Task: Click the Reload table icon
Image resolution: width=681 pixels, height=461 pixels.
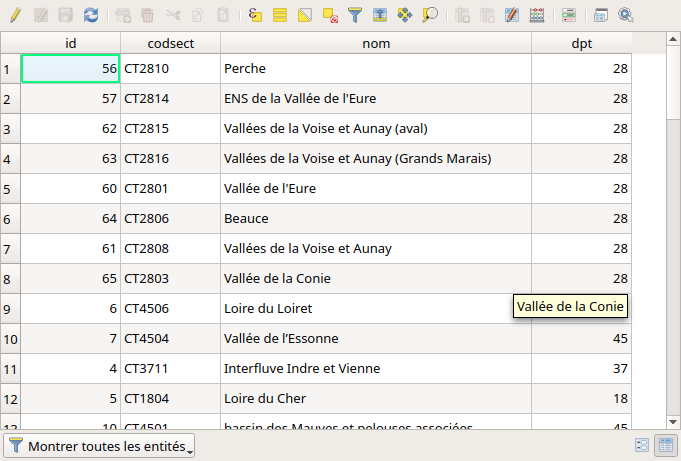Action: pyautogui.click(x=91, y=15)
